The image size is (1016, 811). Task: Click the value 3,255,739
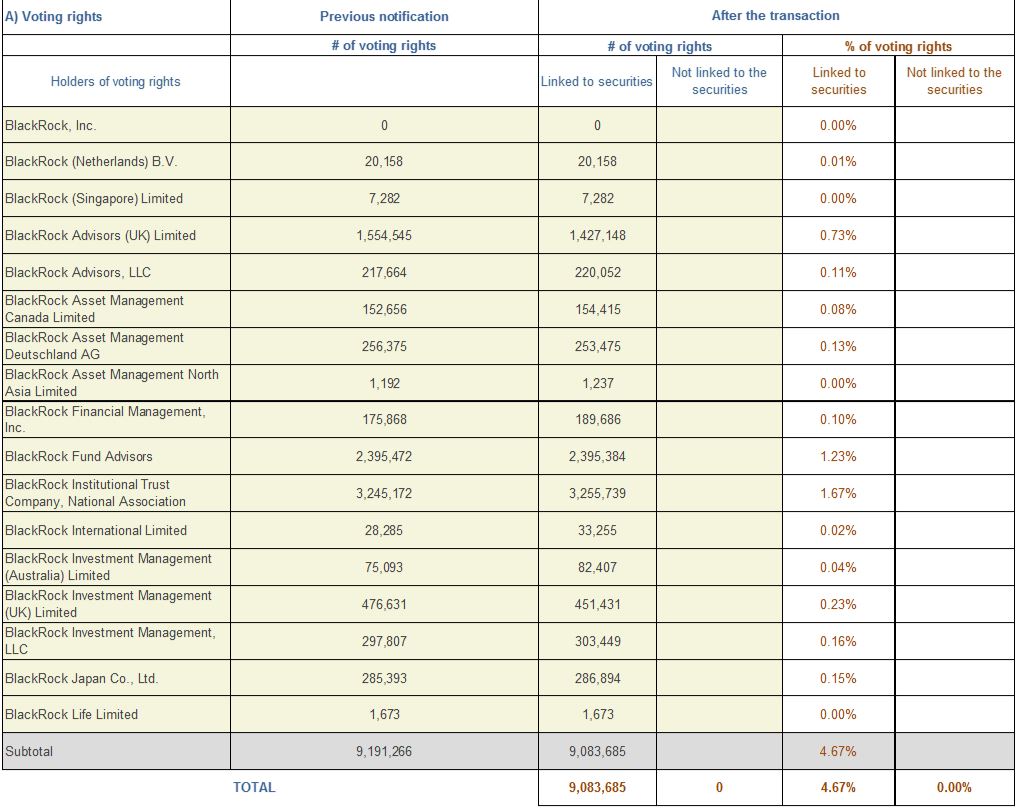click(597, 494)
